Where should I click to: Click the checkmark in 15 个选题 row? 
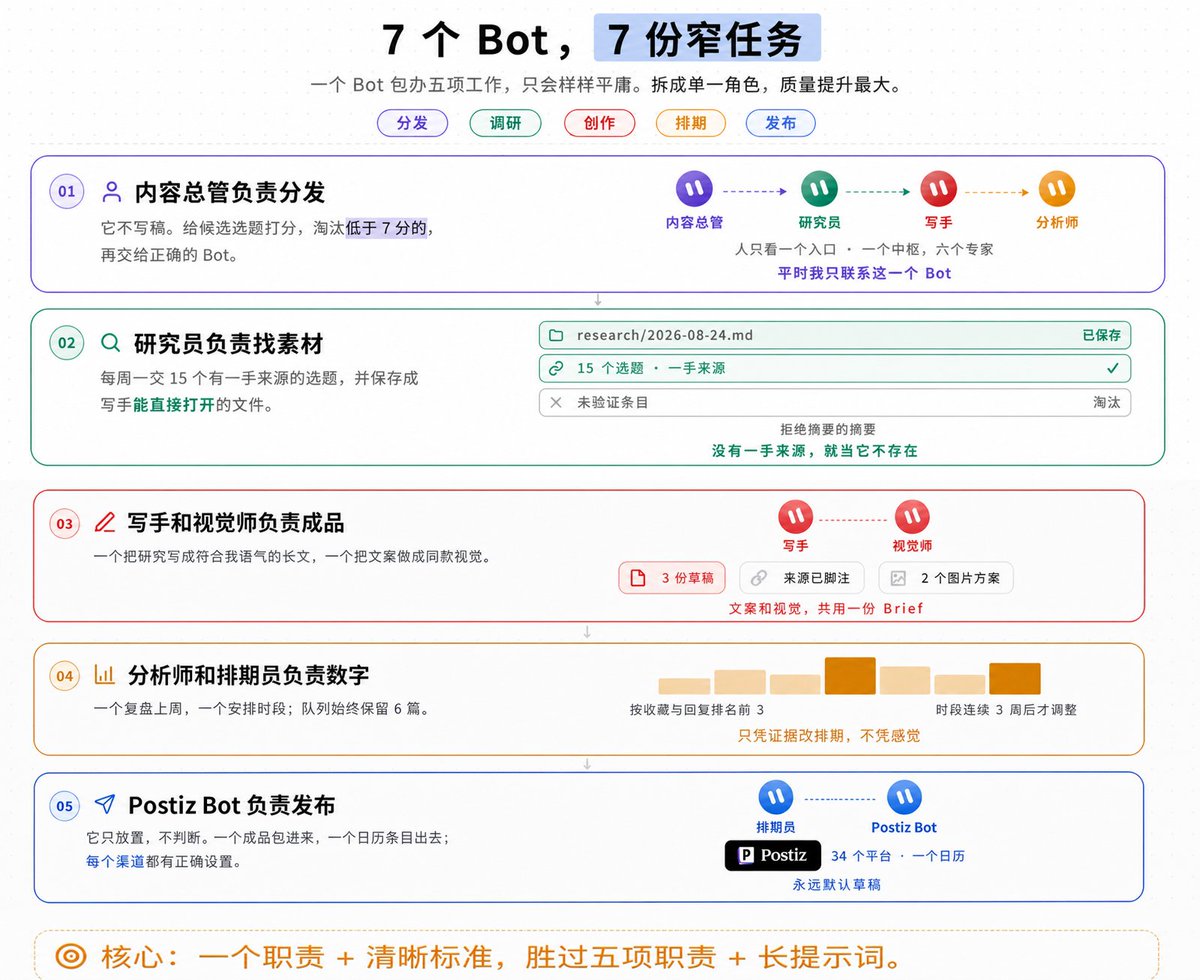pos(1113,368)
